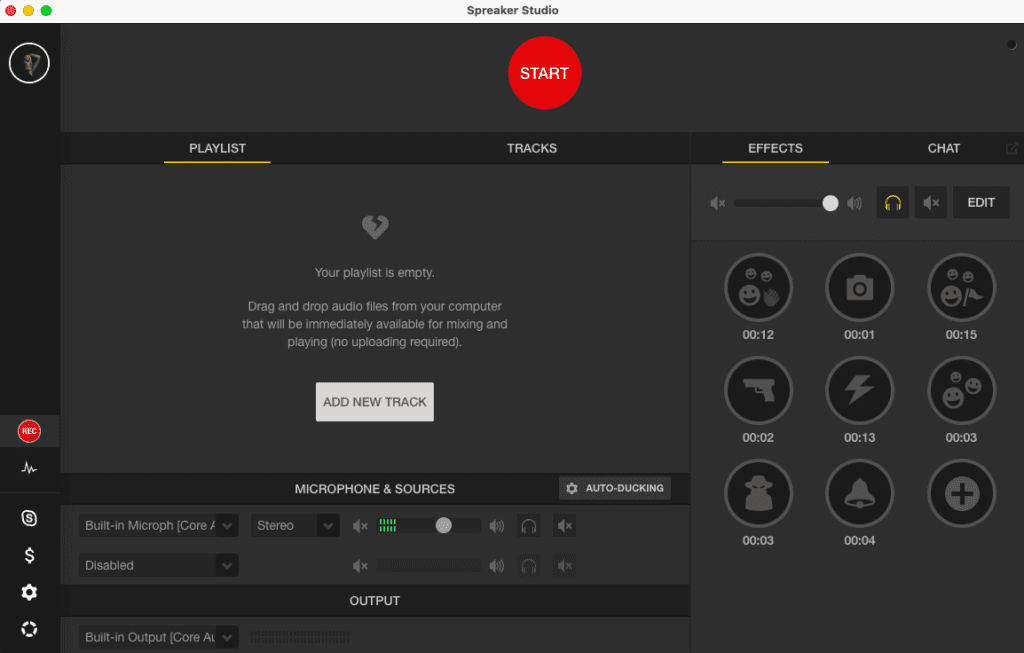The height and width of the screenshot is (653, 1024).
Task: Open the CHAT tab
Action: pyautogui.click(x=943, y=148)
